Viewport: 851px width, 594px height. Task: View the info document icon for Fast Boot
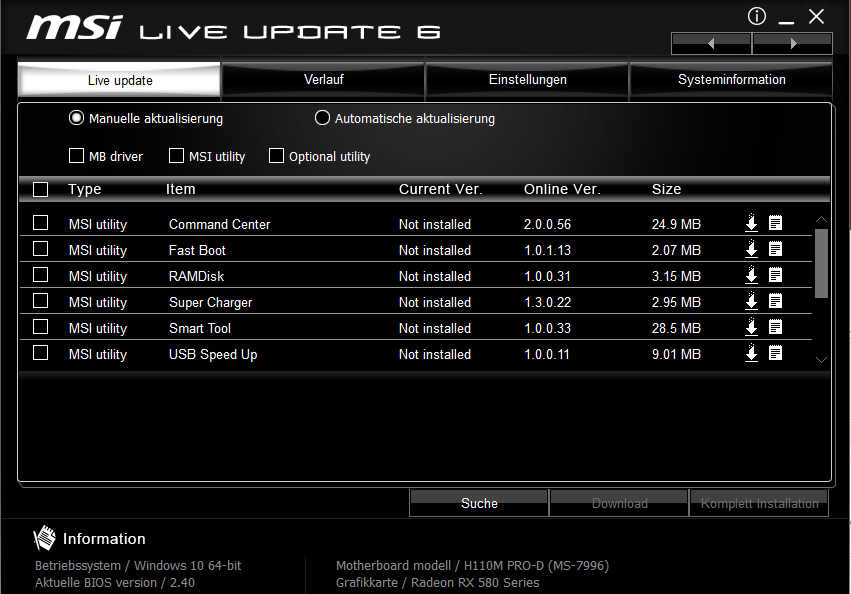point(776,249)
